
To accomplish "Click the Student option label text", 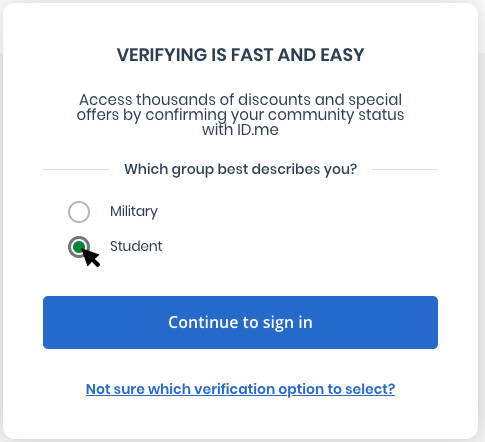I will pos(136,246).
